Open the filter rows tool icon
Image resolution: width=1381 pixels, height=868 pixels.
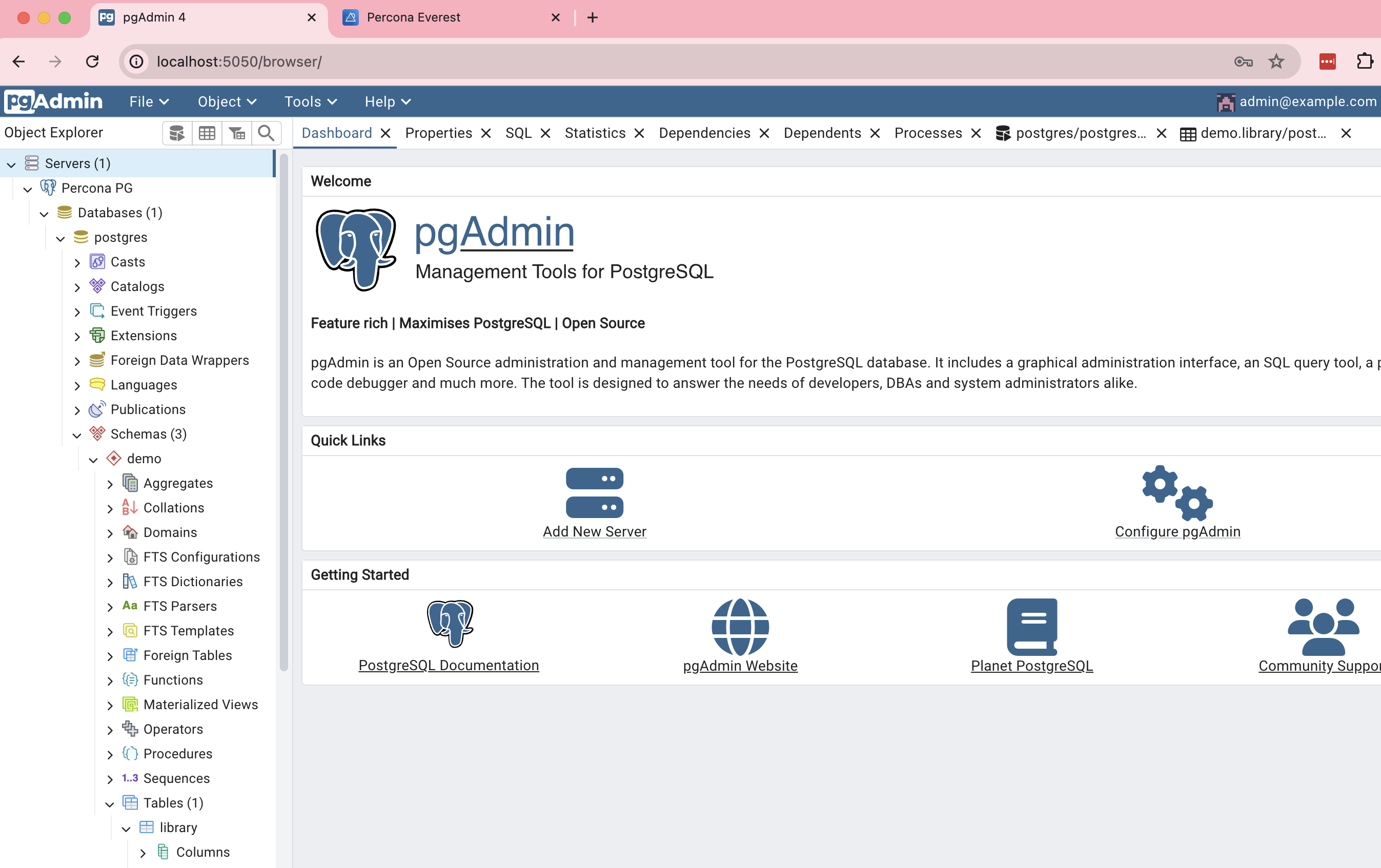(237, 132)
